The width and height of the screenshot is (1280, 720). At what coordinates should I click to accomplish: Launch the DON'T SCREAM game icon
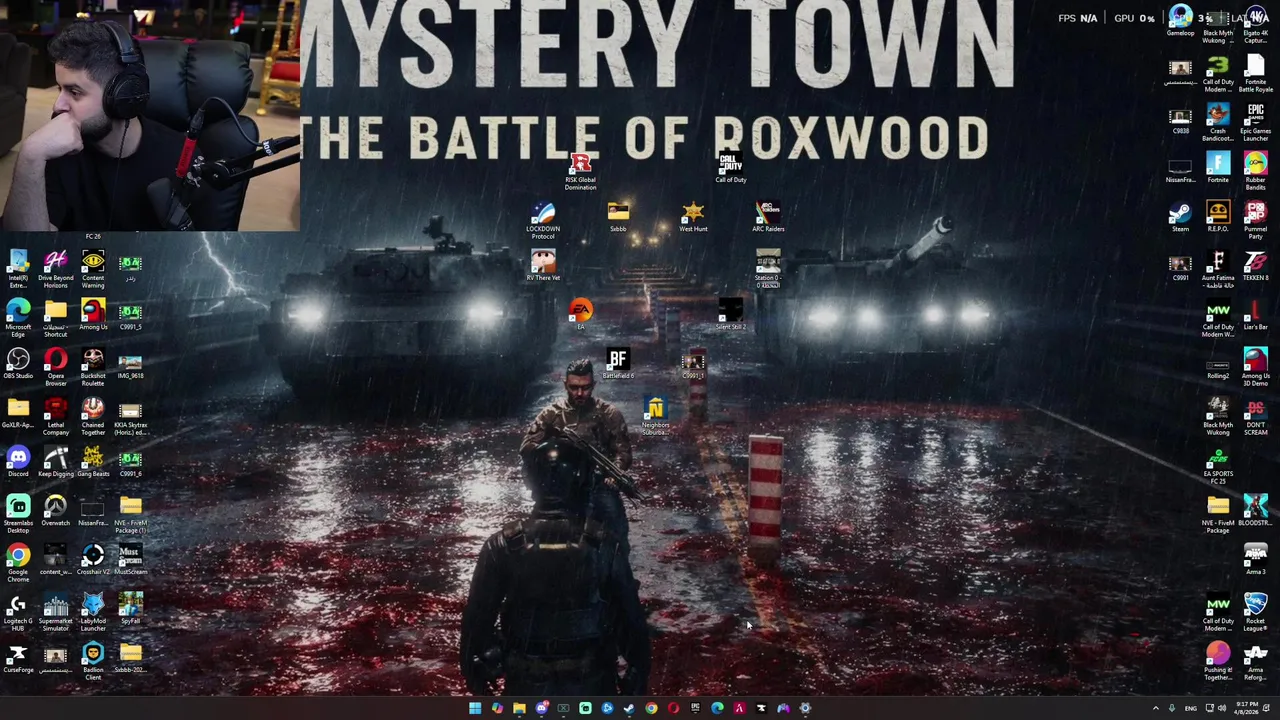pyautogui.click(x=1255, y=417)
